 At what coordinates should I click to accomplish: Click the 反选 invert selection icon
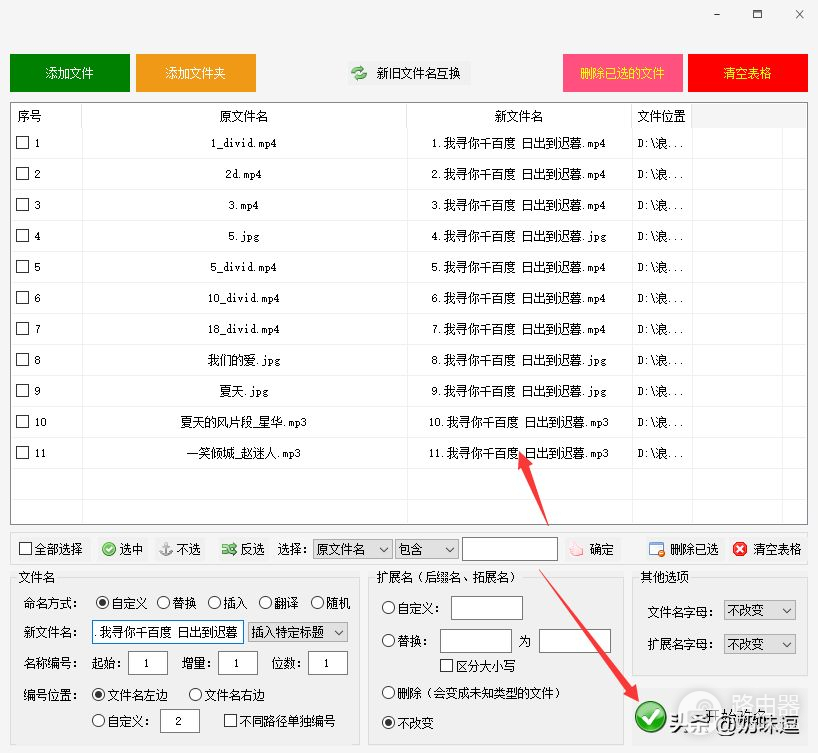click(229, 549)
